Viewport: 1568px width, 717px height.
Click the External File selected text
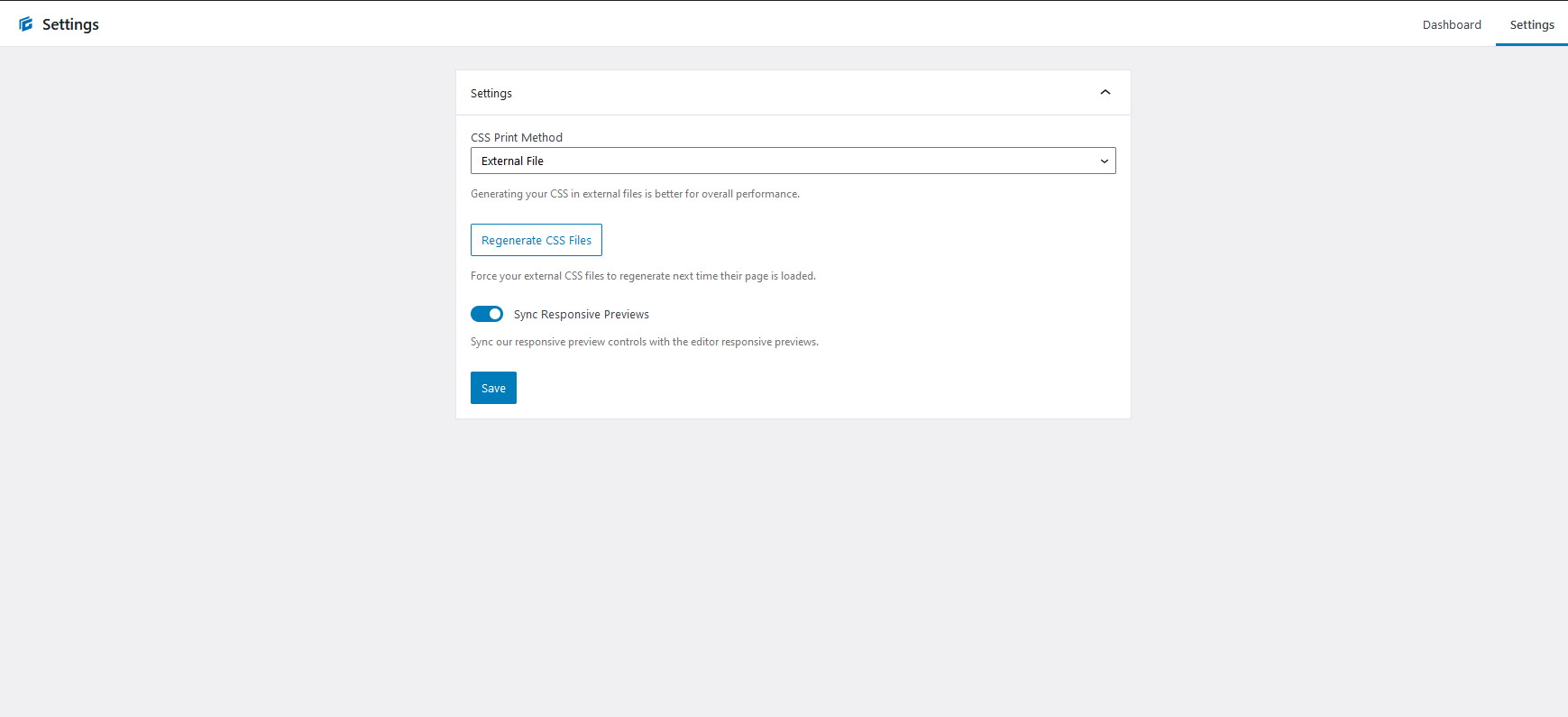click(512, 161)
